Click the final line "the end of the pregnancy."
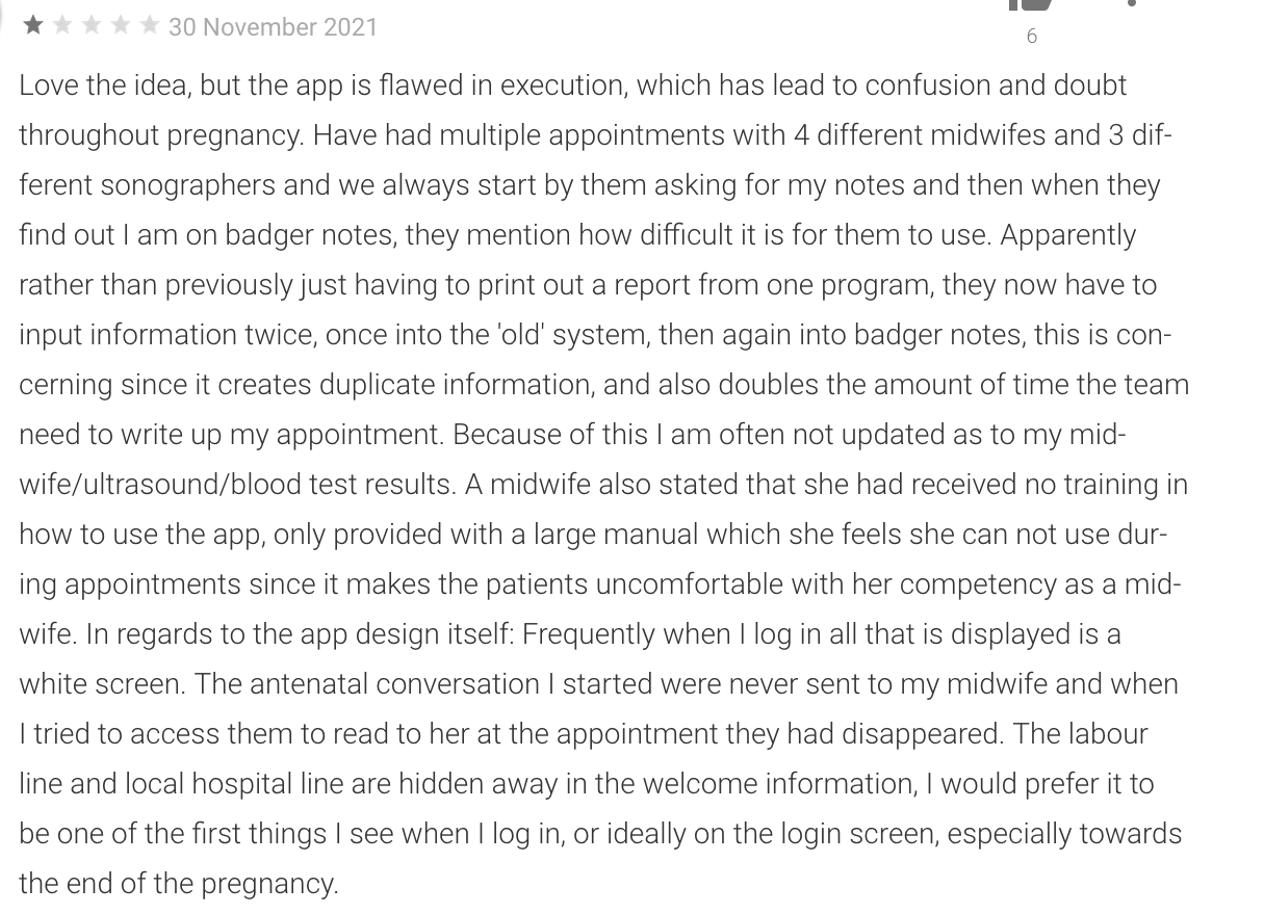 (179, 884)
